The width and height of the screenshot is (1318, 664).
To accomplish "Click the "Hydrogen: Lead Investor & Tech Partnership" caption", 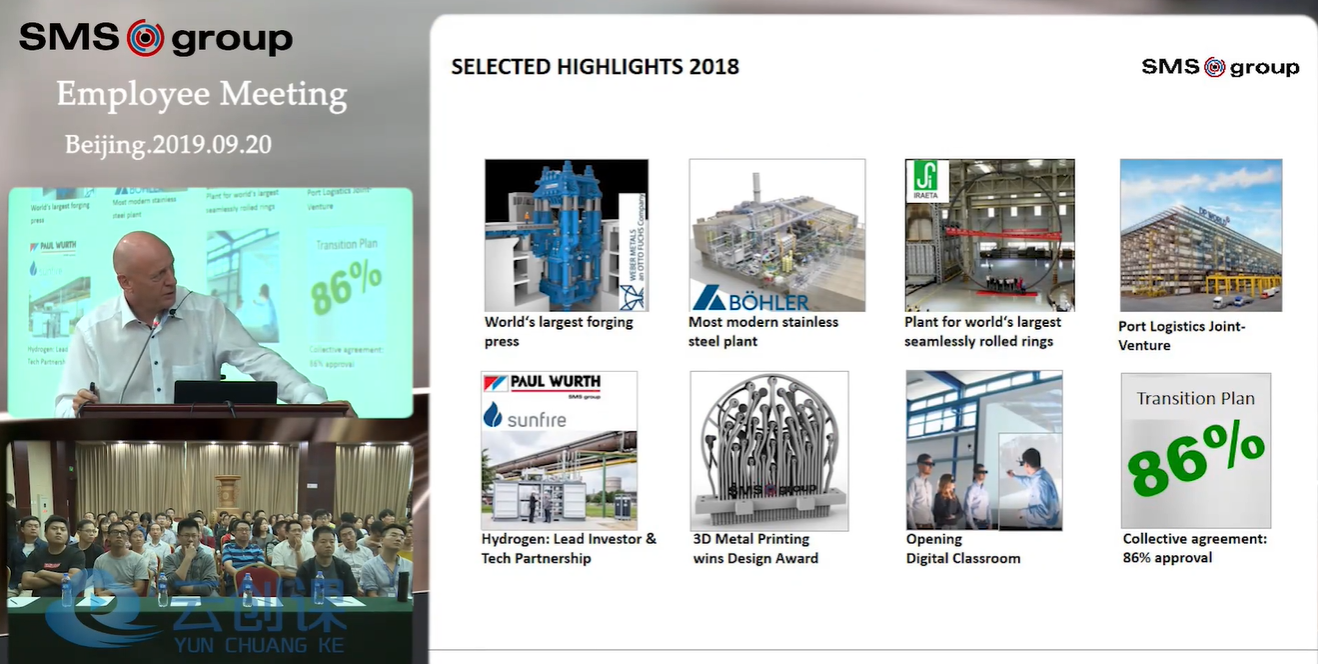I will click(569, 549).
